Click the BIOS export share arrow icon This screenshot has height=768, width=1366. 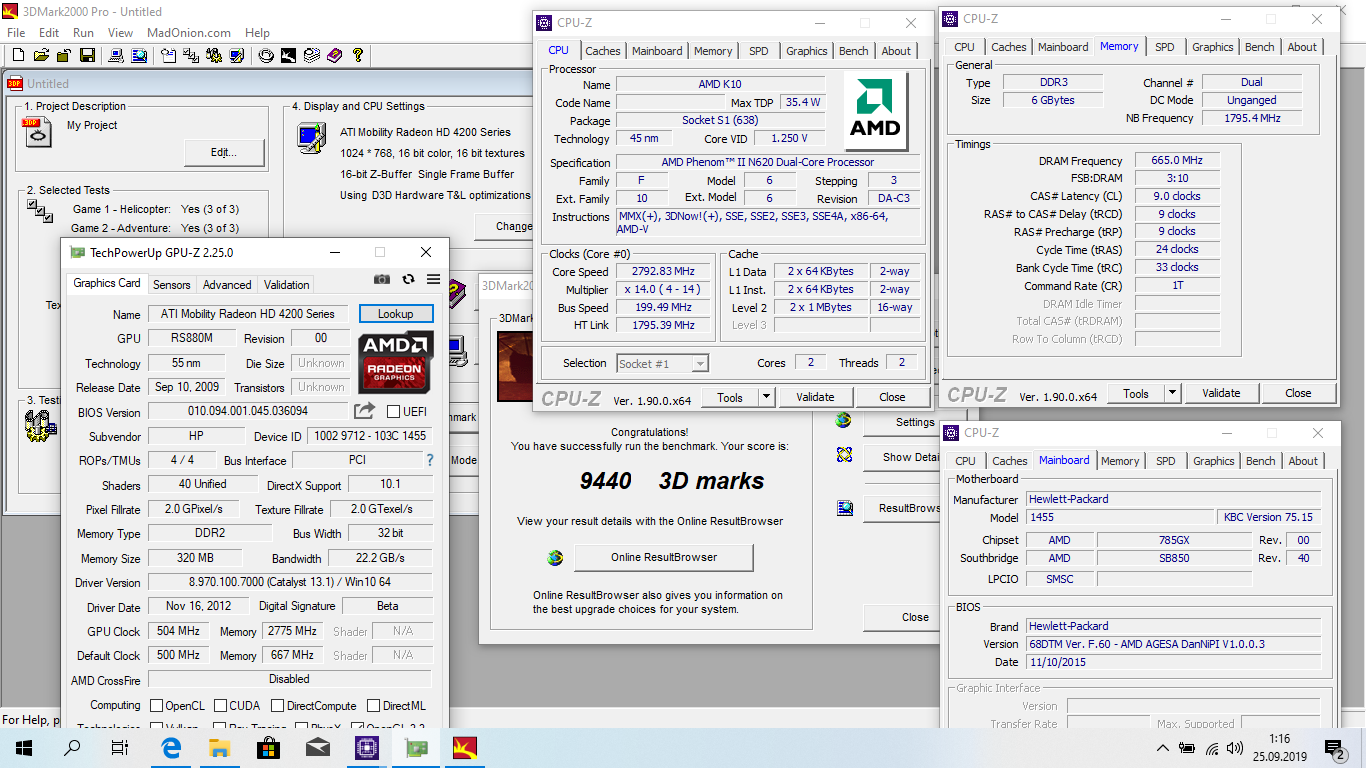365,411
